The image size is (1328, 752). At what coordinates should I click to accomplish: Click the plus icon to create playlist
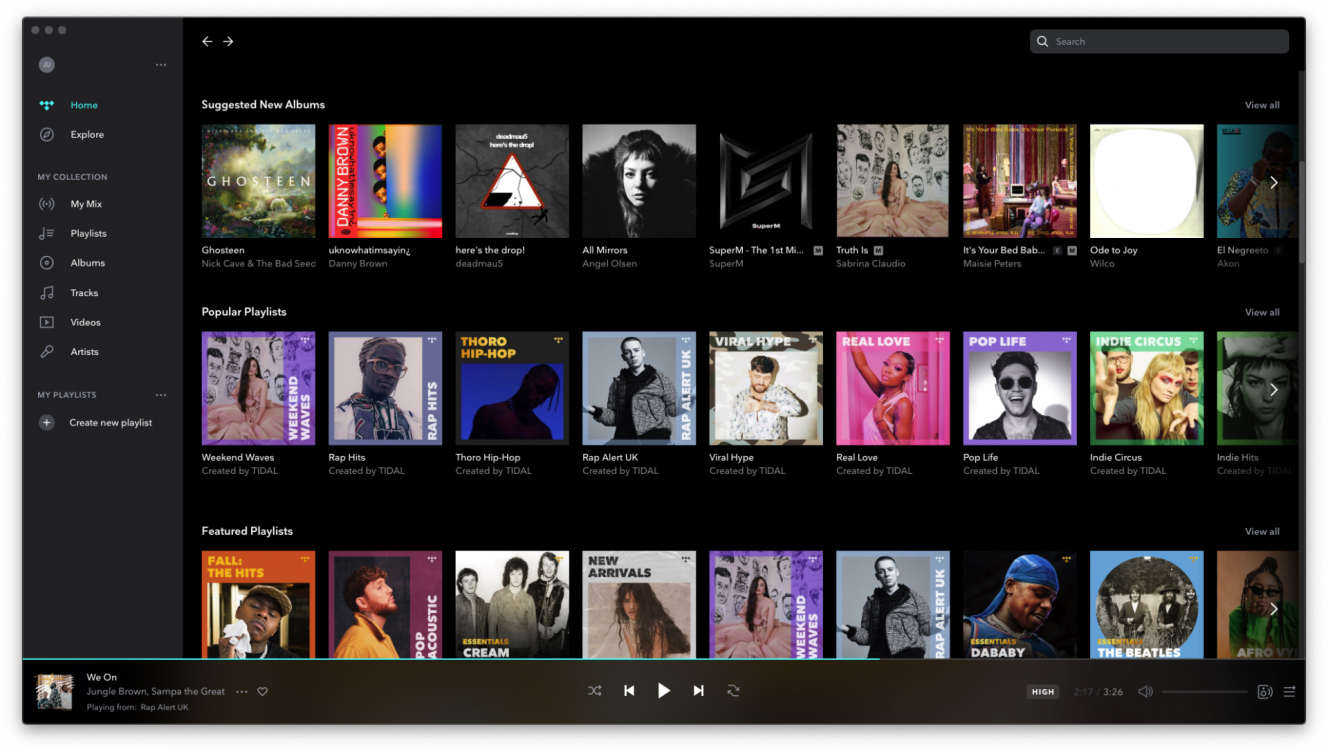point(46,423)
